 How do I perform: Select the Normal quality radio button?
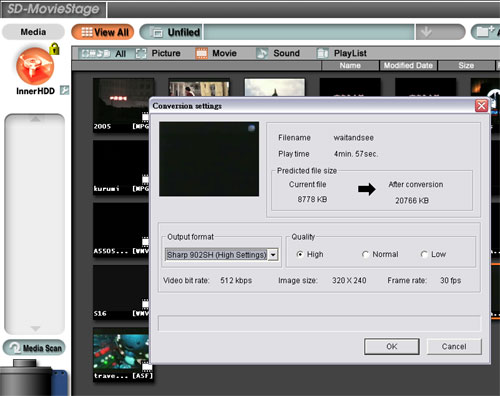(x=365, y=254)
